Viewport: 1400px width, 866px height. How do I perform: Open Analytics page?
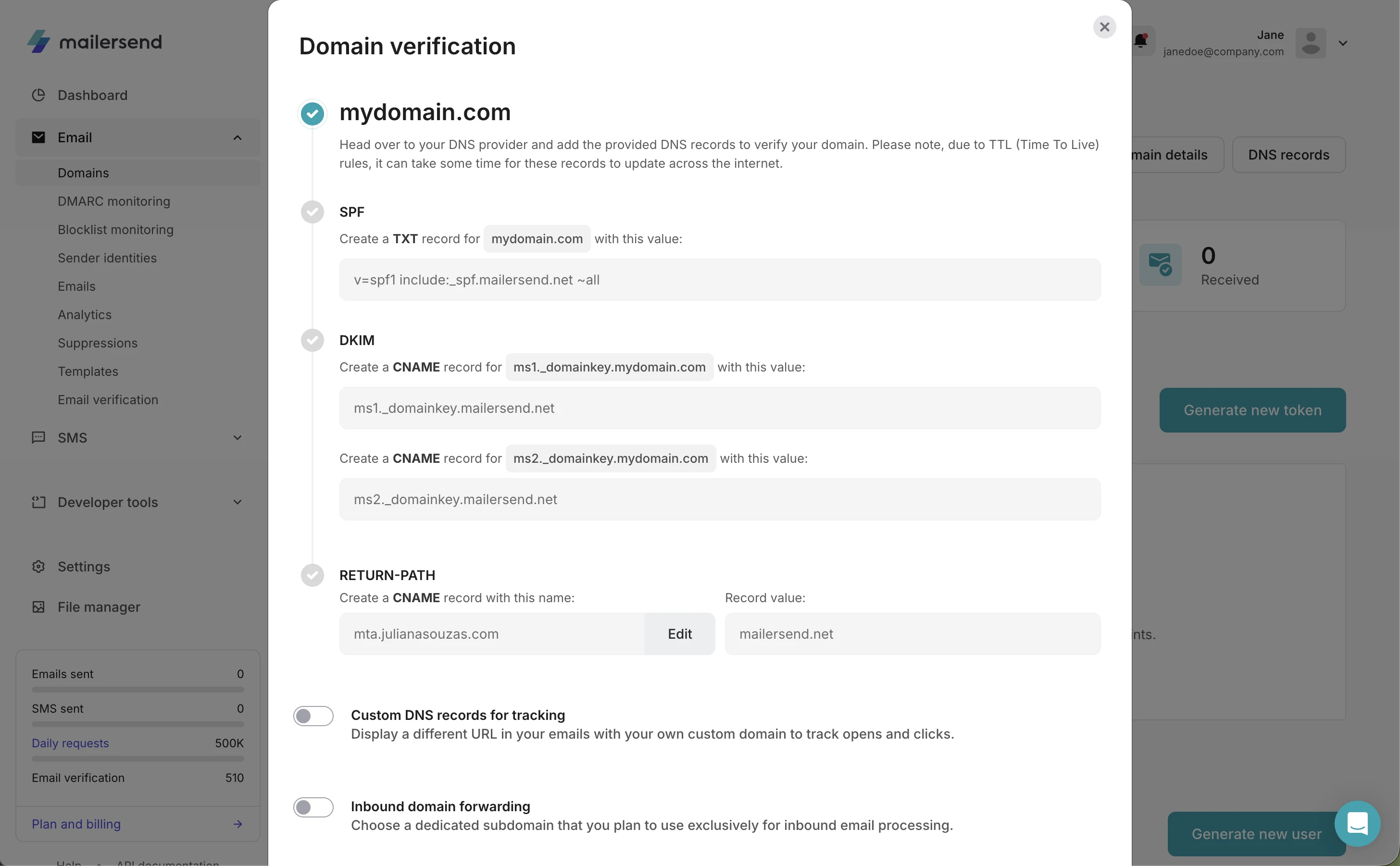(x=85, y=314)
